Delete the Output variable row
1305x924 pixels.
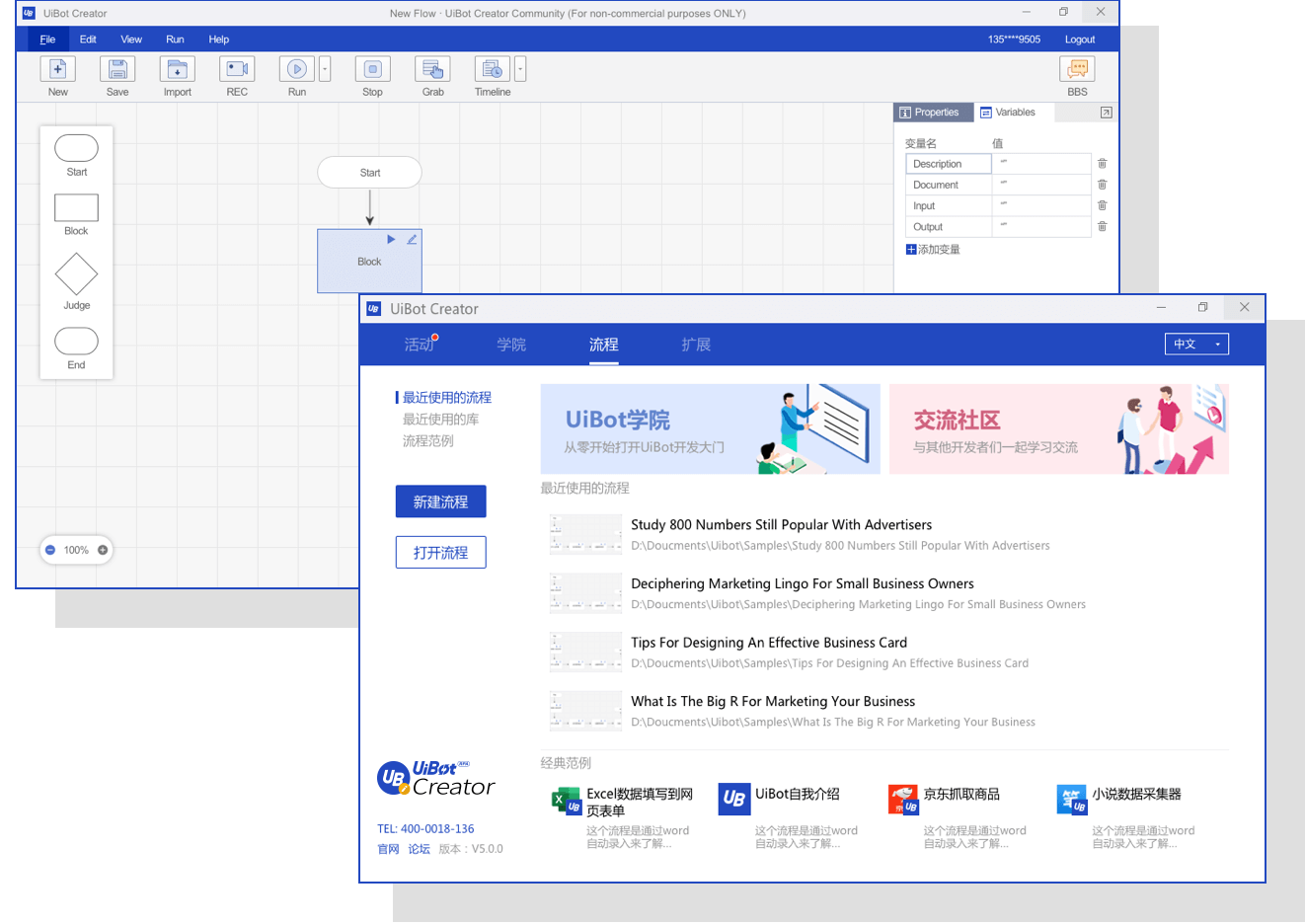pos(1103,226)
